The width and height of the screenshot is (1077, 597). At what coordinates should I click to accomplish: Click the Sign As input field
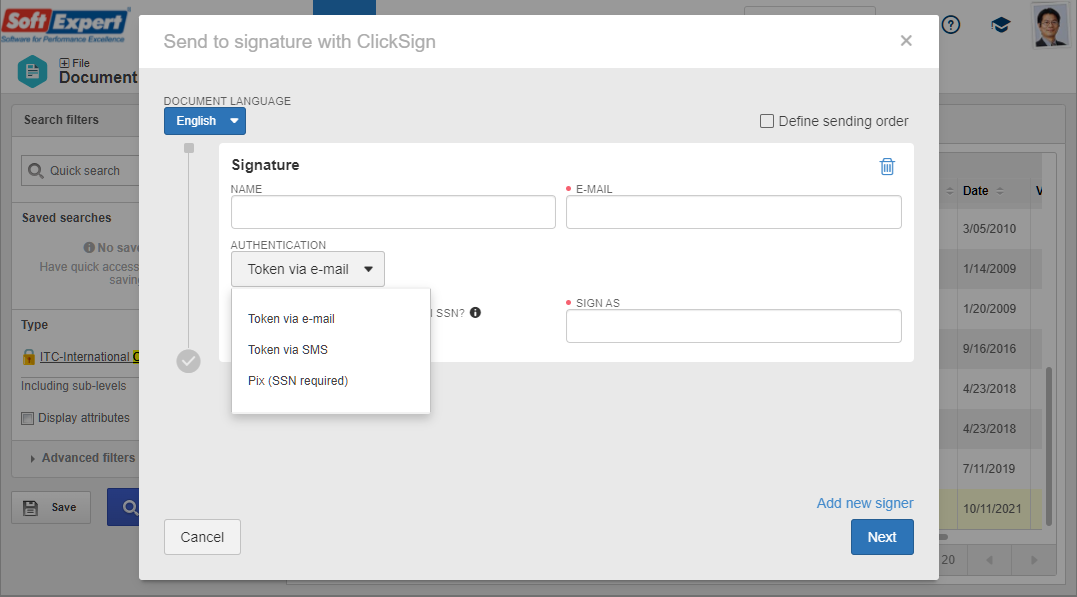[x=734, y=326]
